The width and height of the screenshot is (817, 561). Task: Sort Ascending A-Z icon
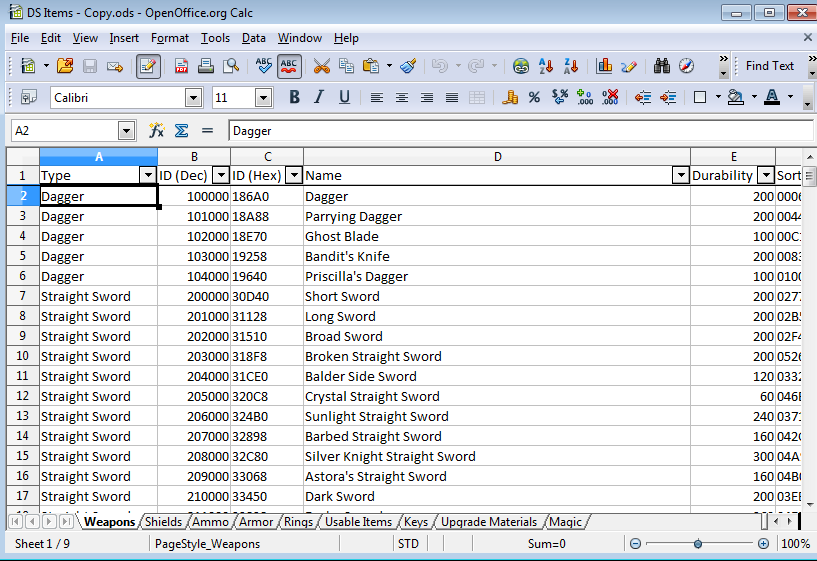(546, 66)
